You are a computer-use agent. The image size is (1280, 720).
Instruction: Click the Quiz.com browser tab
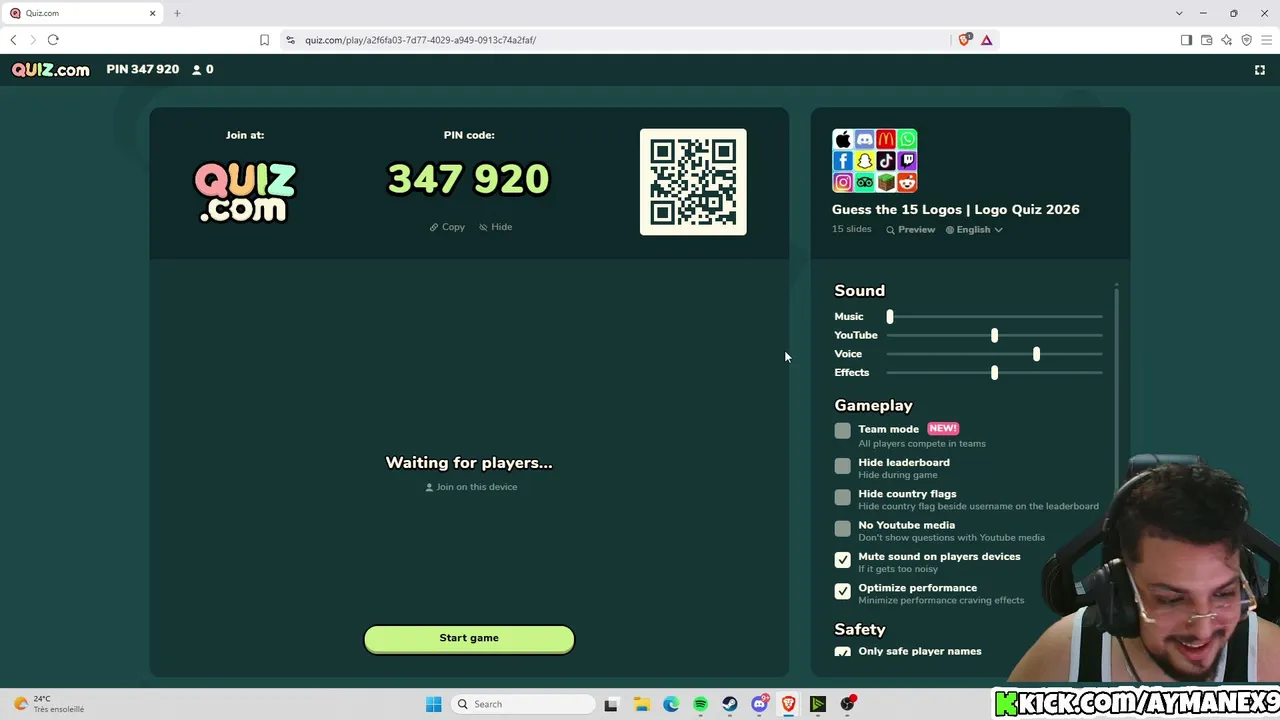(x=84, y=13)
